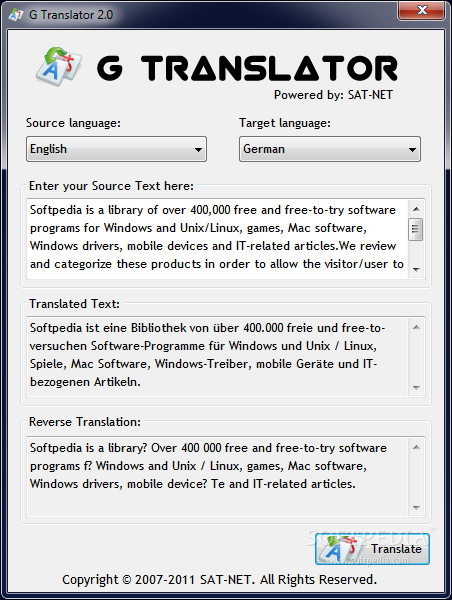Click the Reverse Translation scrollbar up arrow
Screen dimensions: 452x600
(416, 447)
